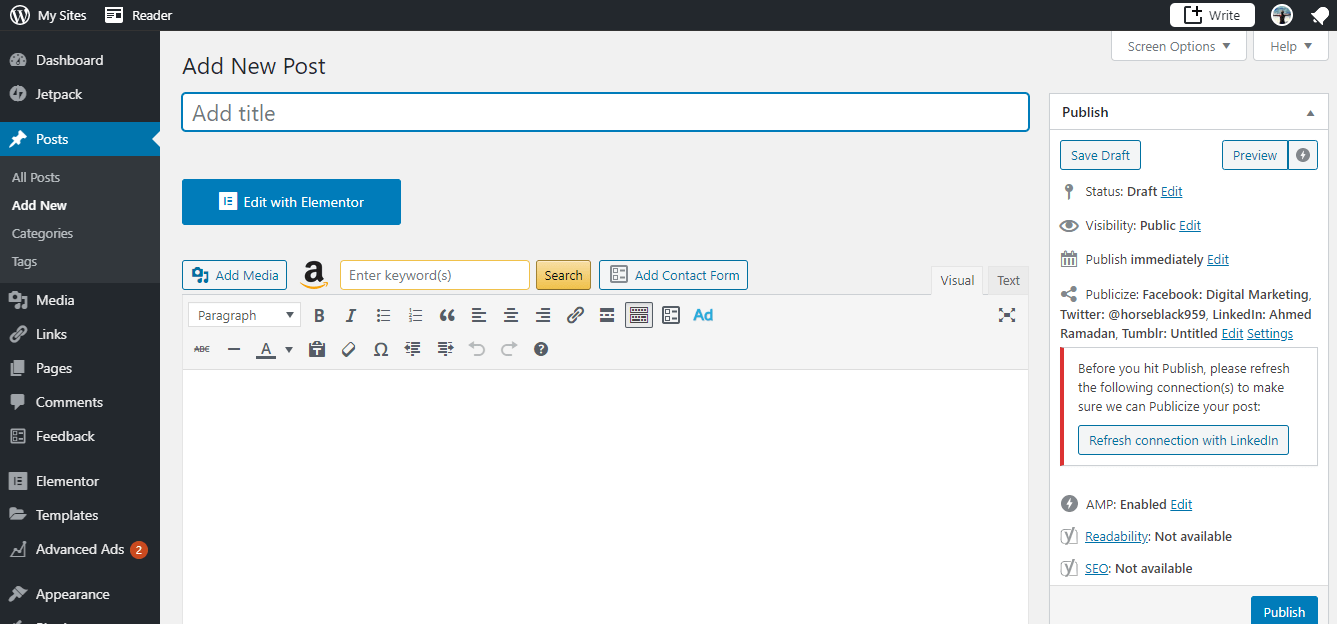
Task: Click the italic formatting icon
Action: click(x=351, y=316)
